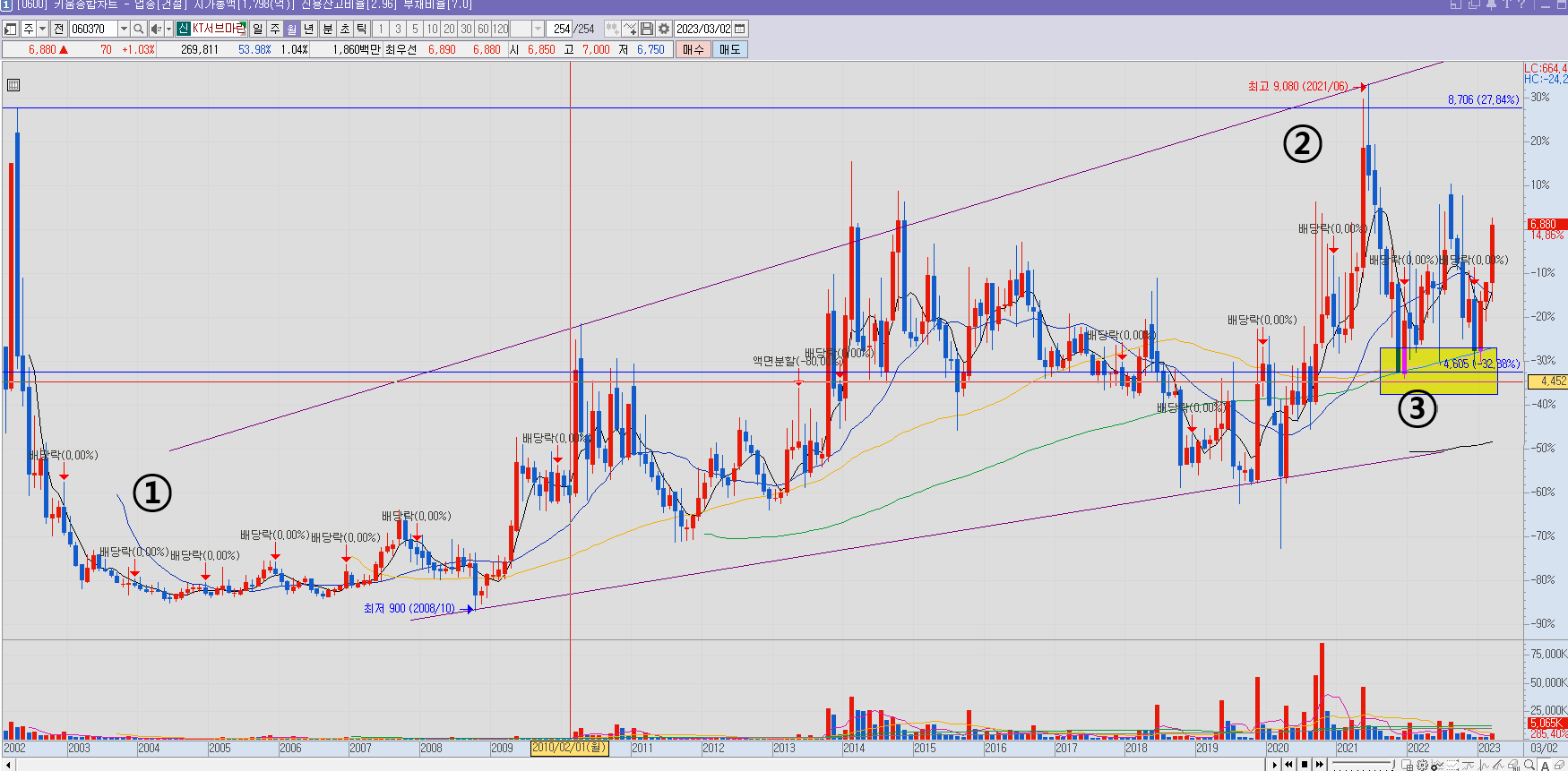
Task: Click the zoom magnifier icon at bottom
Action: click(x=1529, y=765)
